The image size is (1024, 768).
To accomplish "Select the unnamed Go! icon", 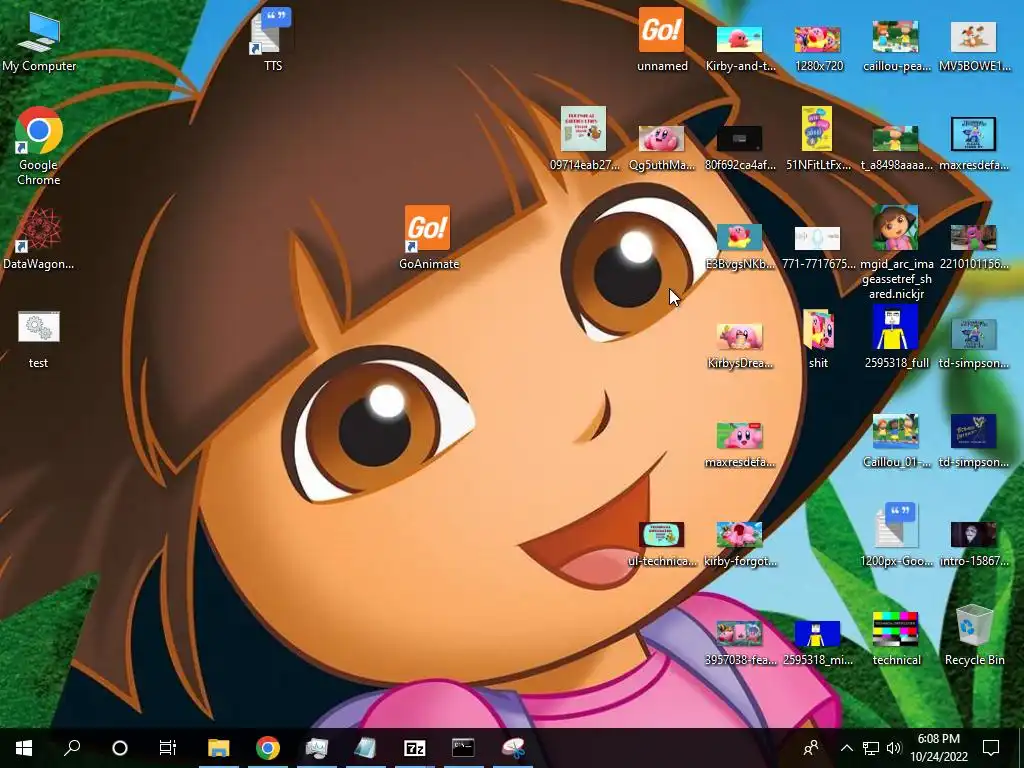I will pyautogui.click(x=662, y=40).
